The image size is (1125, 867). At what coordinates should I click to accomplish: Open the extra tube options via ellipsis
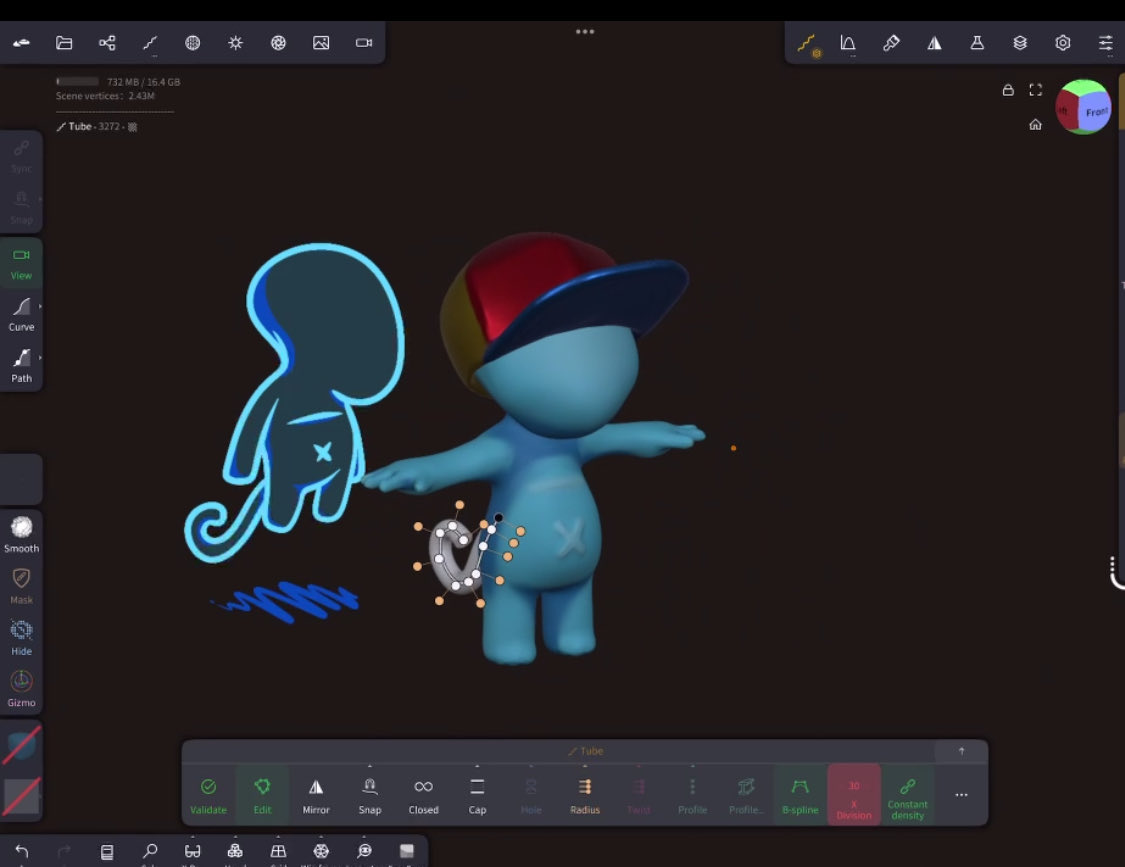(x=961, y=794)
